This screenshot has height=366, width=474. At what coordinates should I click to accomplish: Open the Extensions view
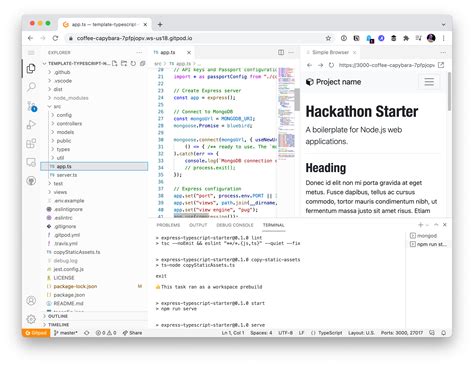[31, 144]
